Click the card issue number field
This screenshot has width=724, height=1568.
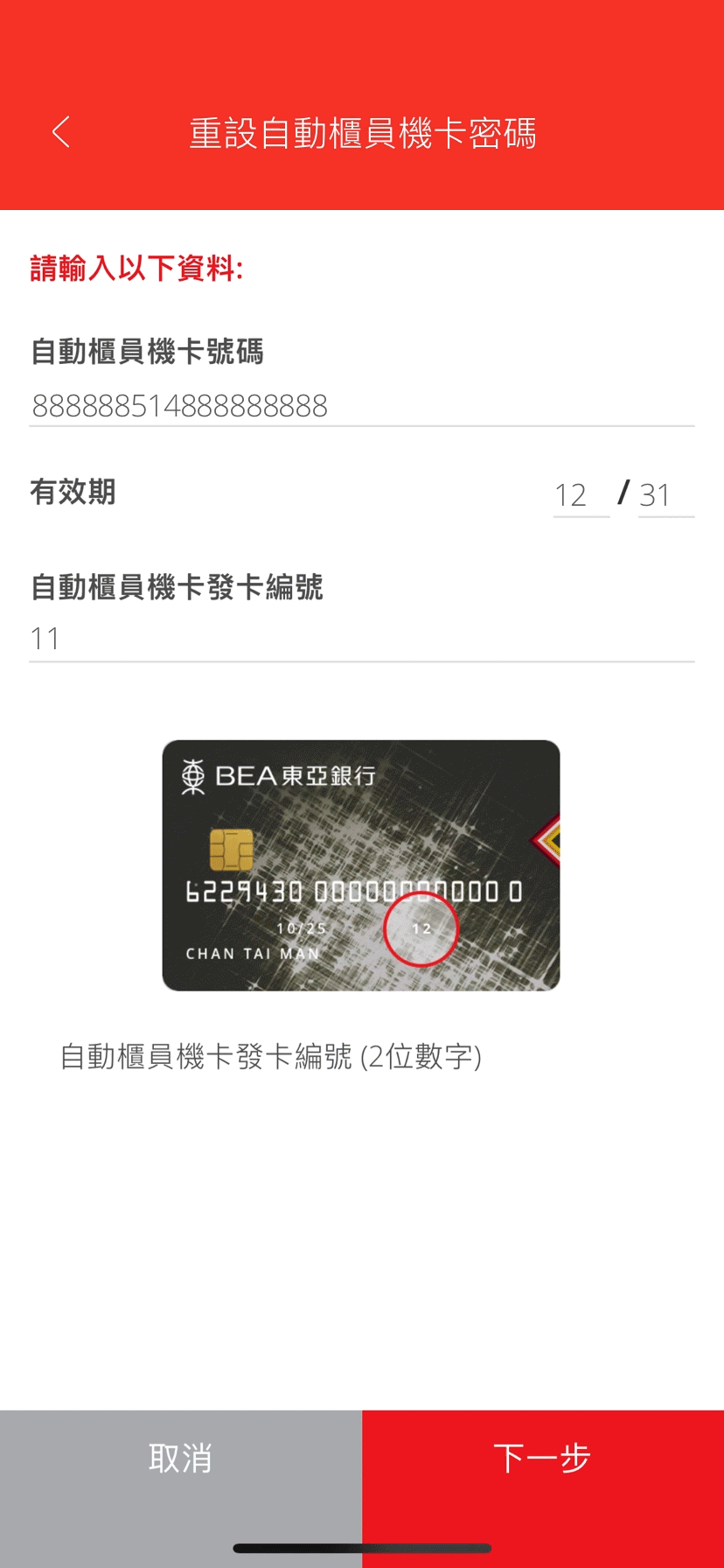[362, 639]
